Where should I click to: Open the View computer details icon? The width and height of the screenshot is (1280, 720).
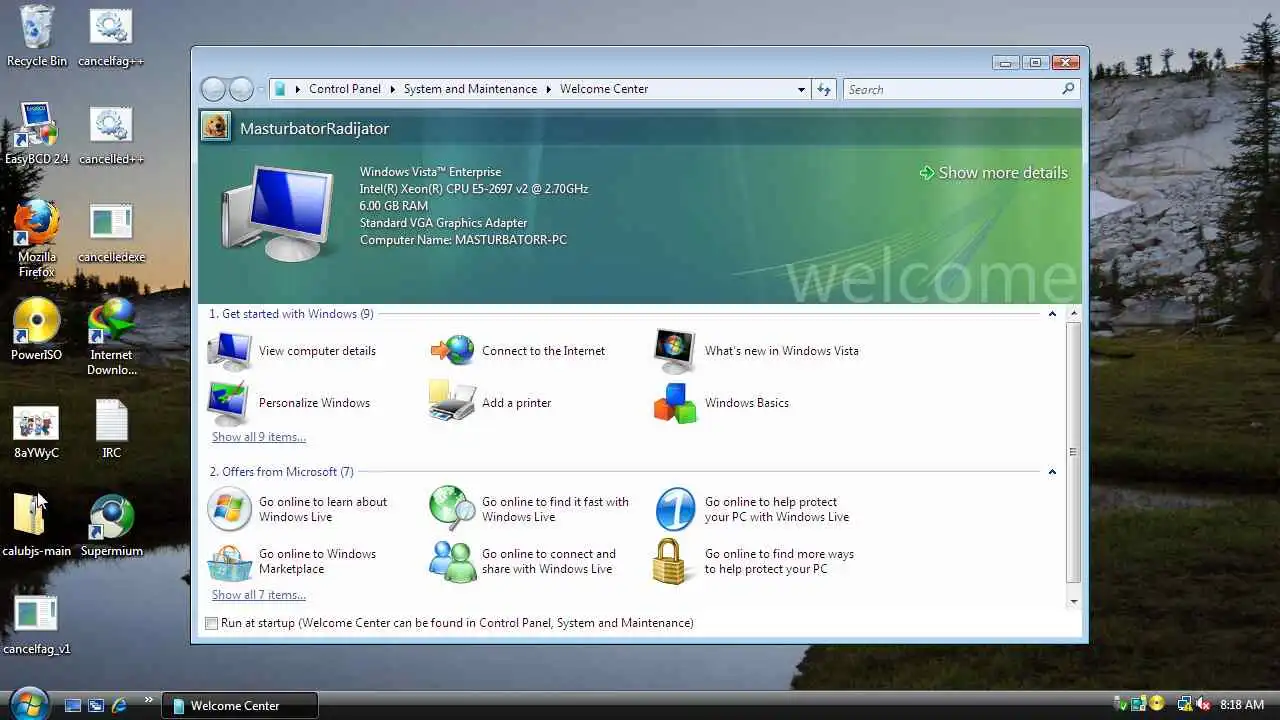(230, 351)
